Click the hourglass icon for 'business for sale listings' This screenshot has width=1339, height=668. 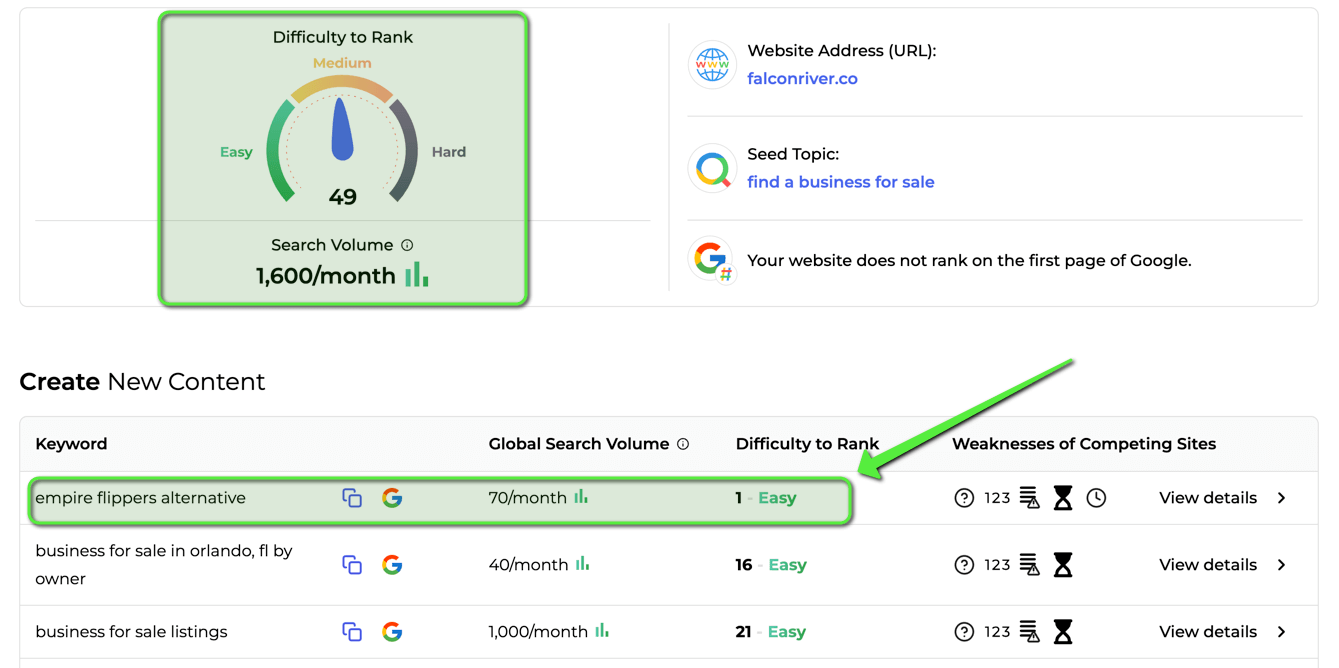(x=1063, y=632)
